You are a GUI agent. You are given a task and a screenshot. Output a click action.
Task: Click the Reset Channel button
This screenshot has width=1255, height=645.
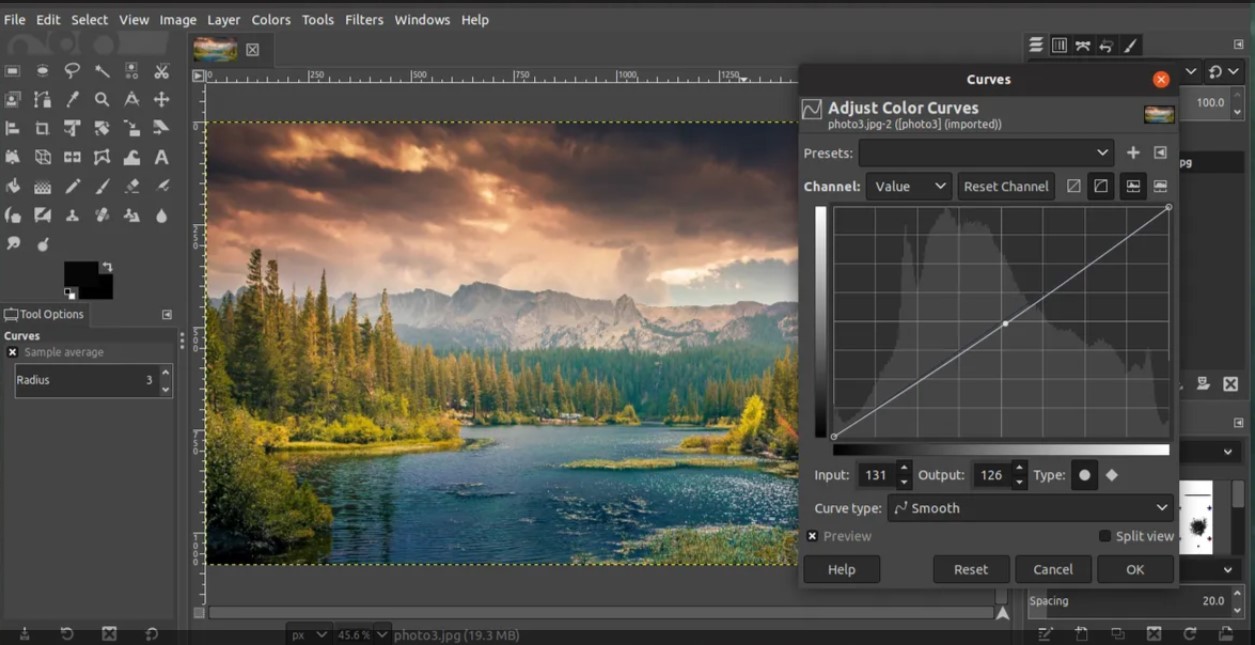coord(1006,187)
